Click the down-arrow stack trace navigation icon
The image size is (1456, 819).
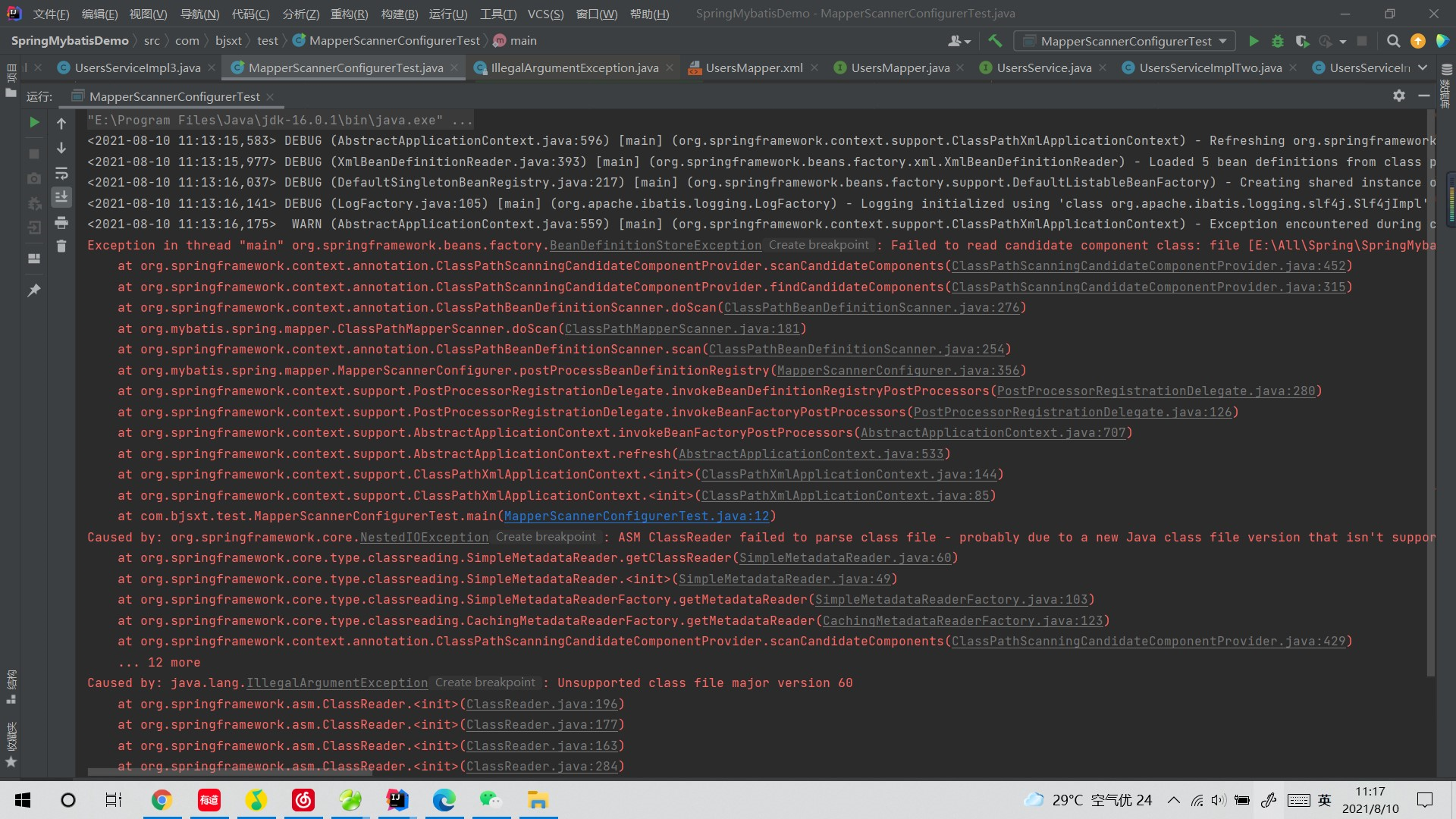click(61, 148)
